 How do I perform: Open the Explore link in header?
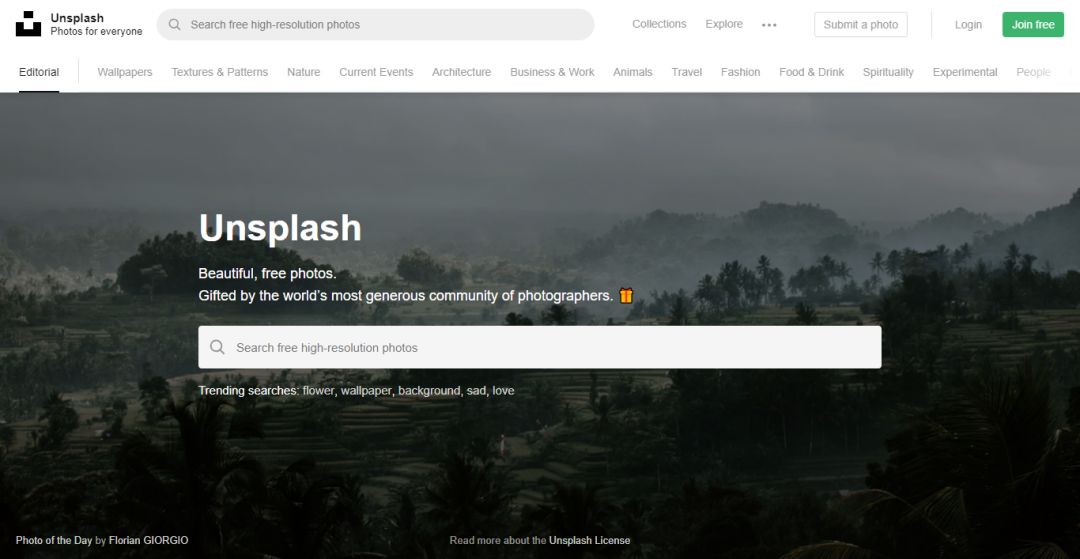tap(724, 24)
